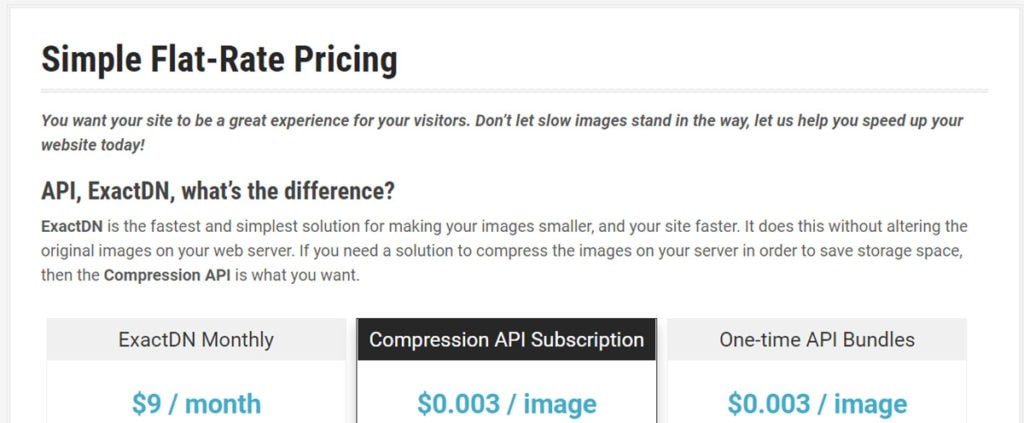Click the italic phrase "Don't let slow images"
This screenshot has width=1024, height=423.
pos(555,120)
